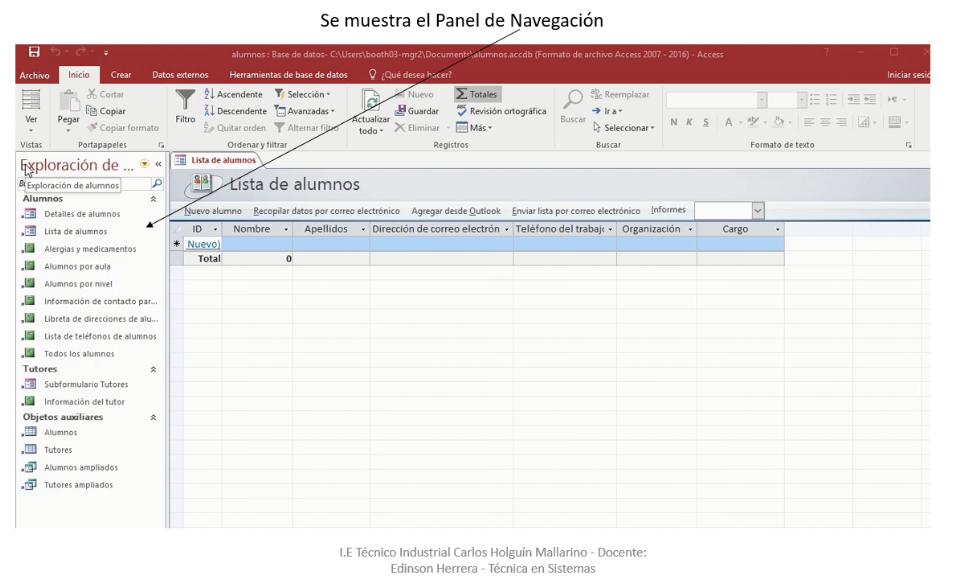Click Guardar record icon in Registros

coord(401,111)
